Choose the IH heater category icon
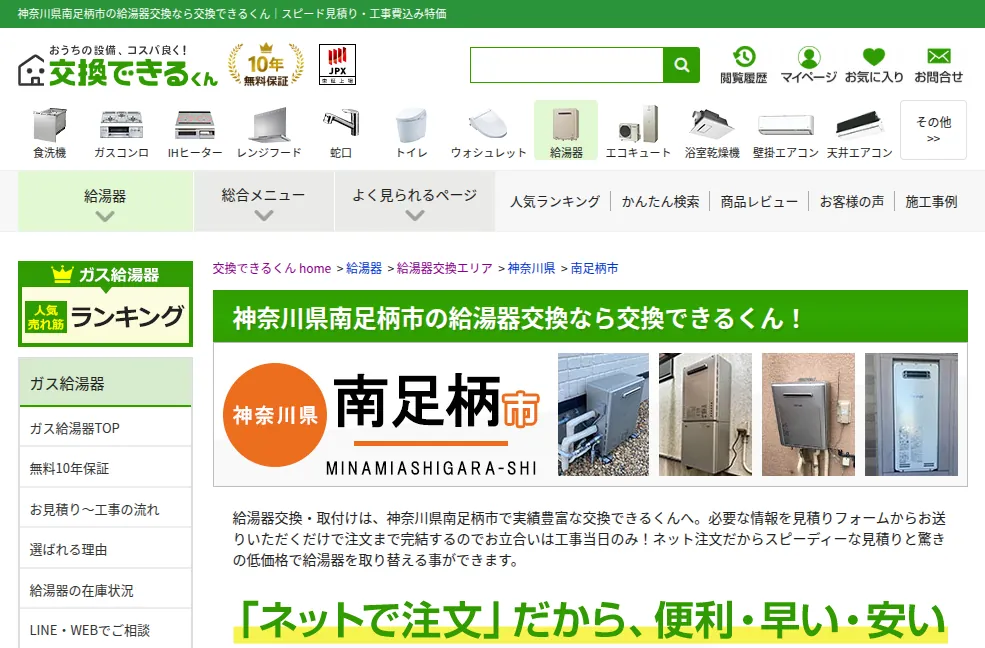The image size is (985, 648). [195, 124]
